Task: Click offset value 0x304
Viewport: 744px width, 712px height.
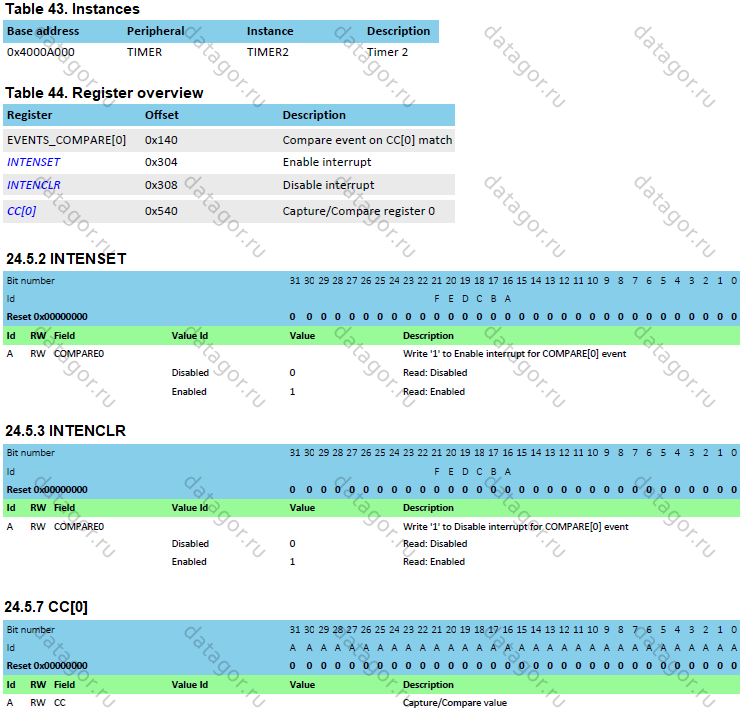Action: tap(161, 162)
